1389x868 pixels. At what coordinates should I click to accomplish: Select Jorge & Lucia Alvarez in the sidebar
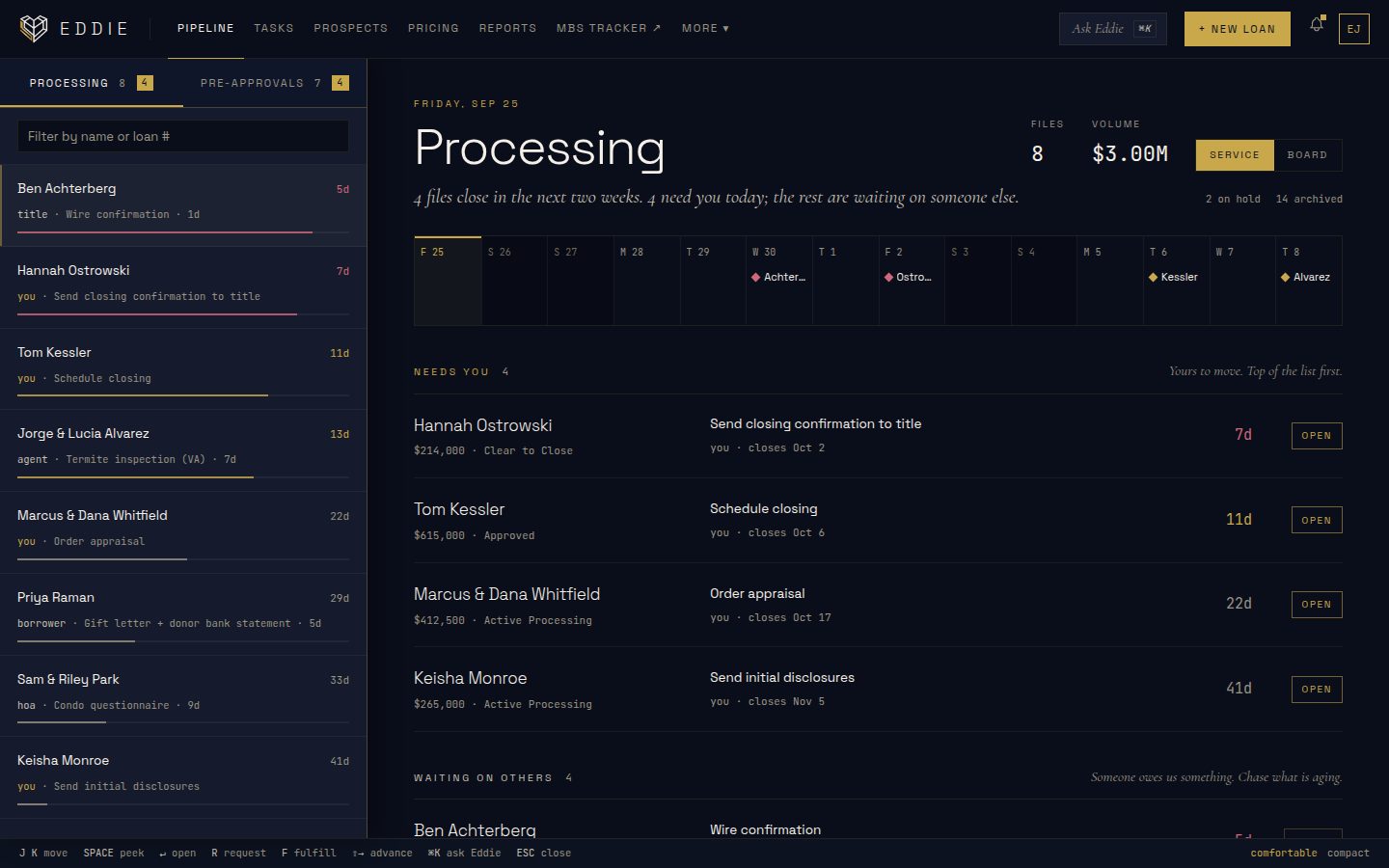pos(183,450)
